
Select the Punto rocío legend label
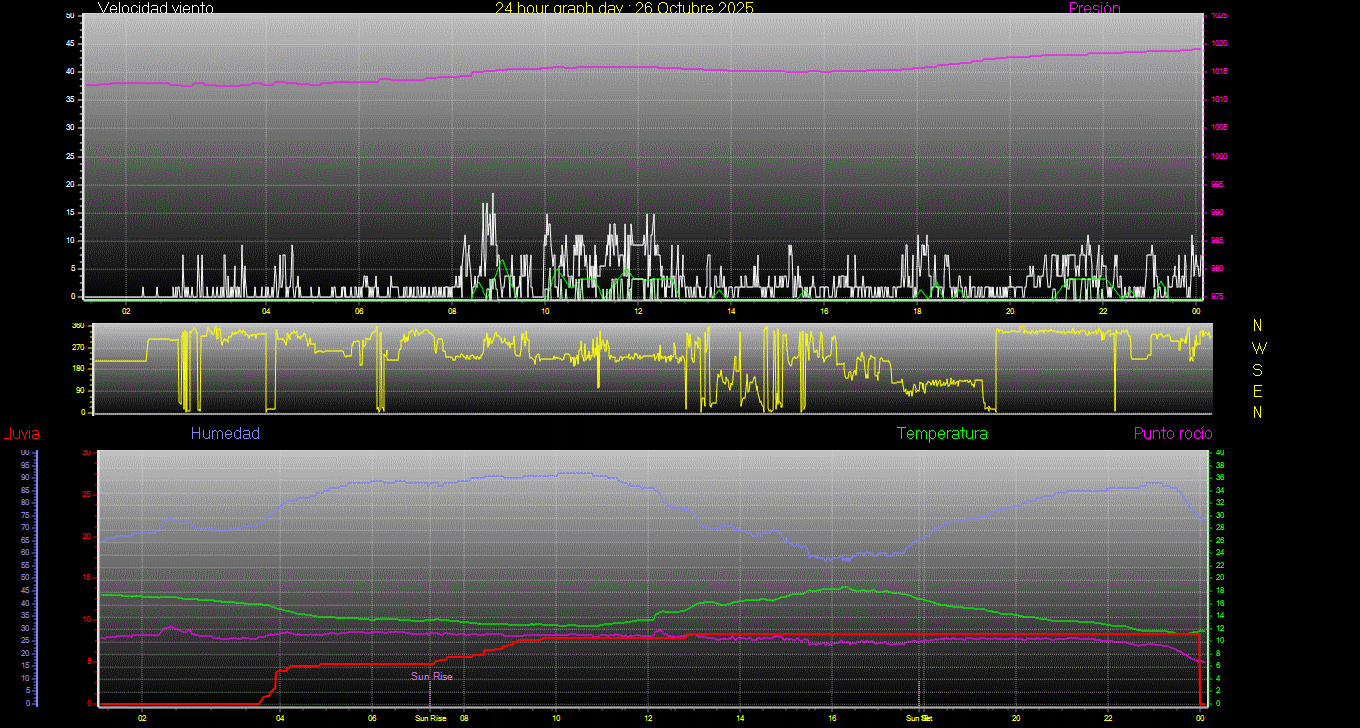coord(1172,434)
